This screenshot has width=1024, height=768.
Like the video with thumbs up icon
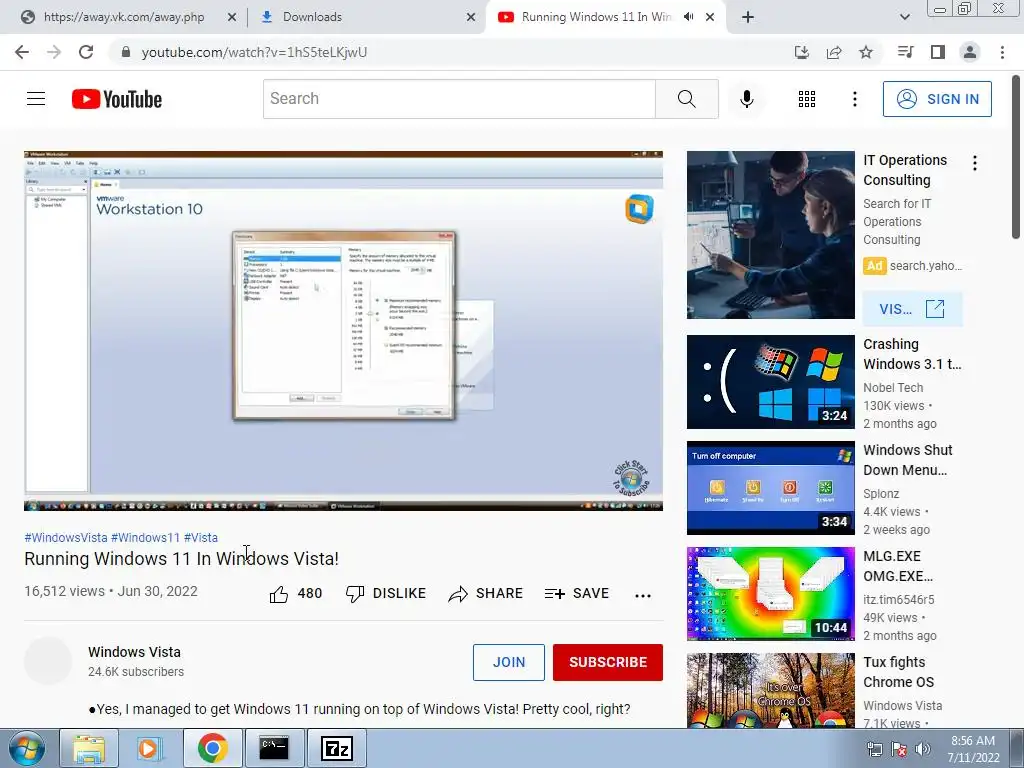(279, 594)
